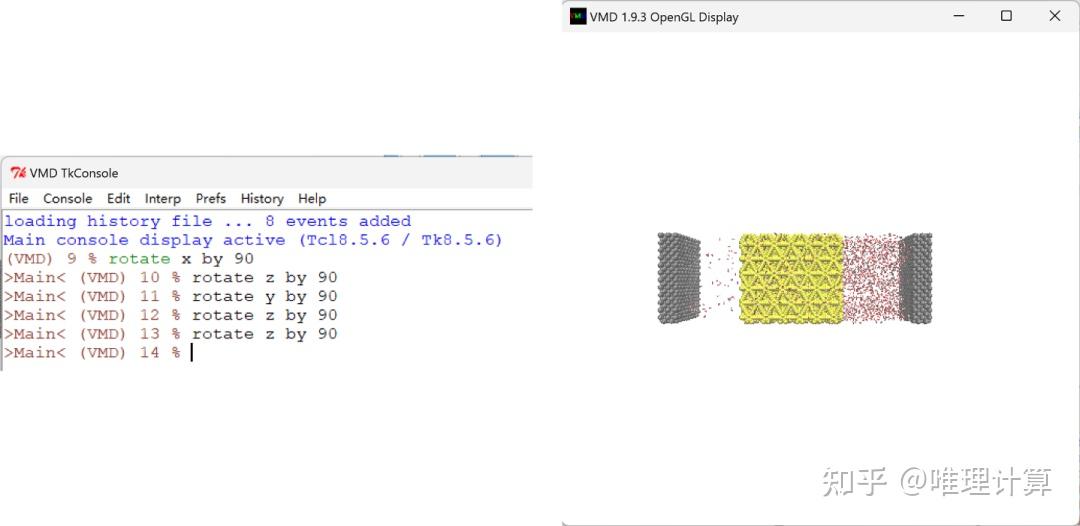Click the yellow crystal structure in display

pyautogui.click(x=791, y=278)
